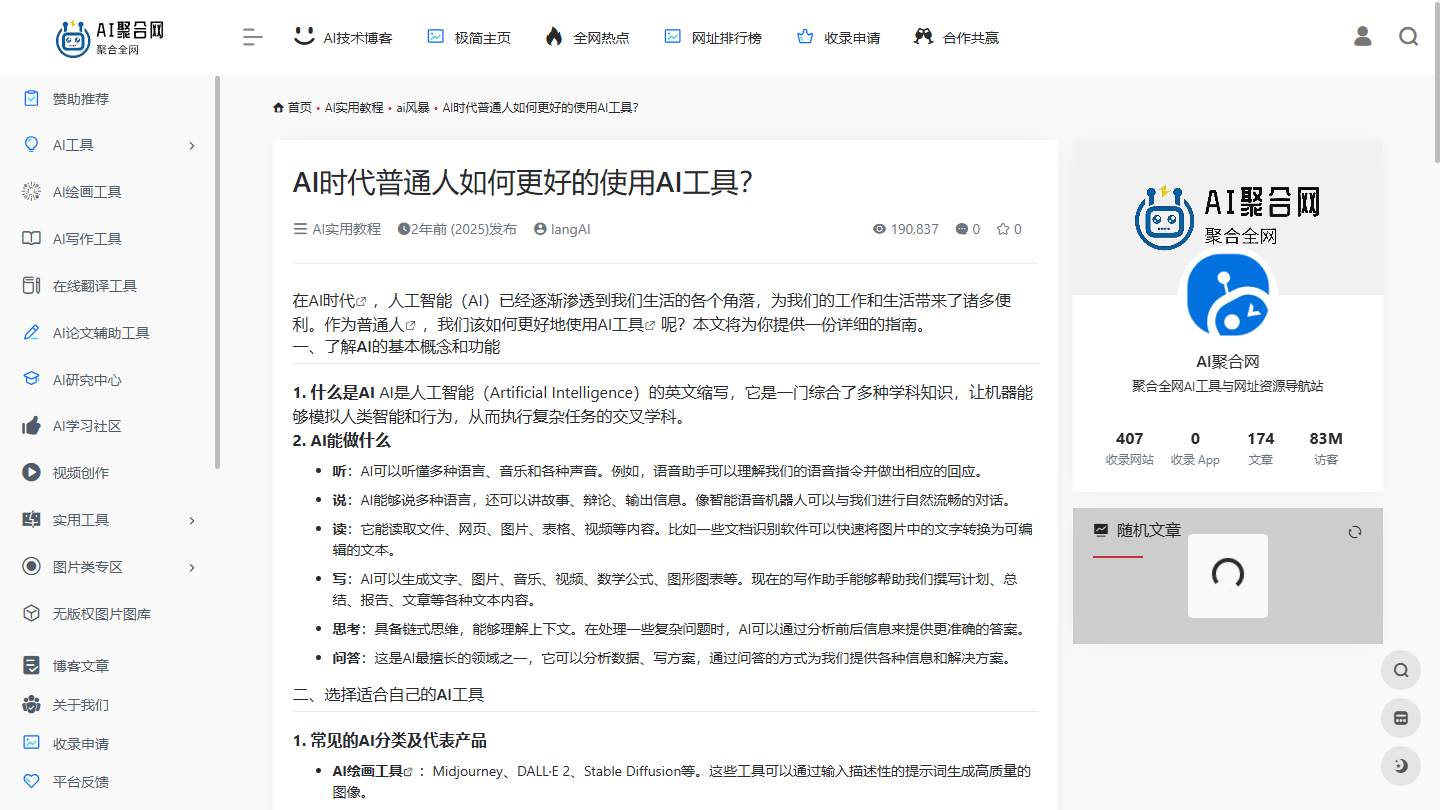This screenshot has height=810, width=1440.
Task: Click the header search magnifier icon
Action: click(x=1408, y=37)
